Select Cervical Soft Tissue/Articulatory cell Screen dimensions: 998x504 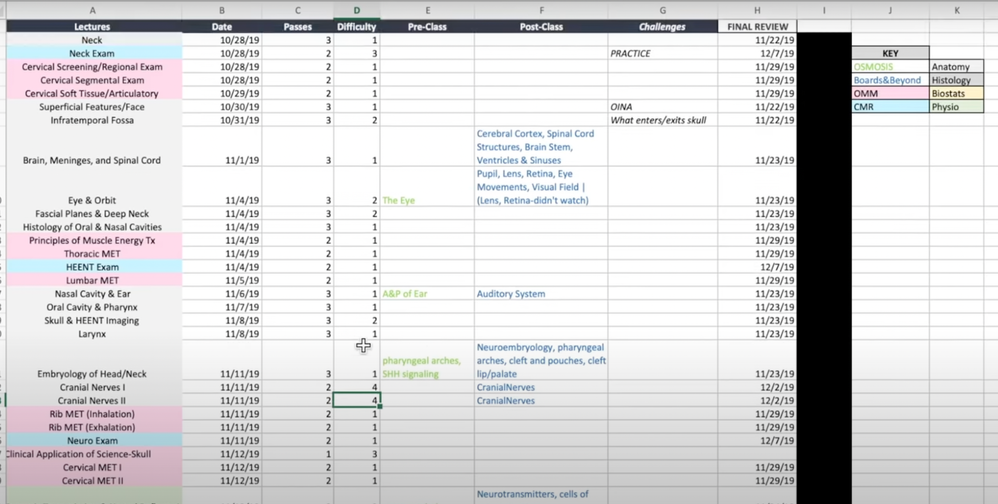[93, 94]
